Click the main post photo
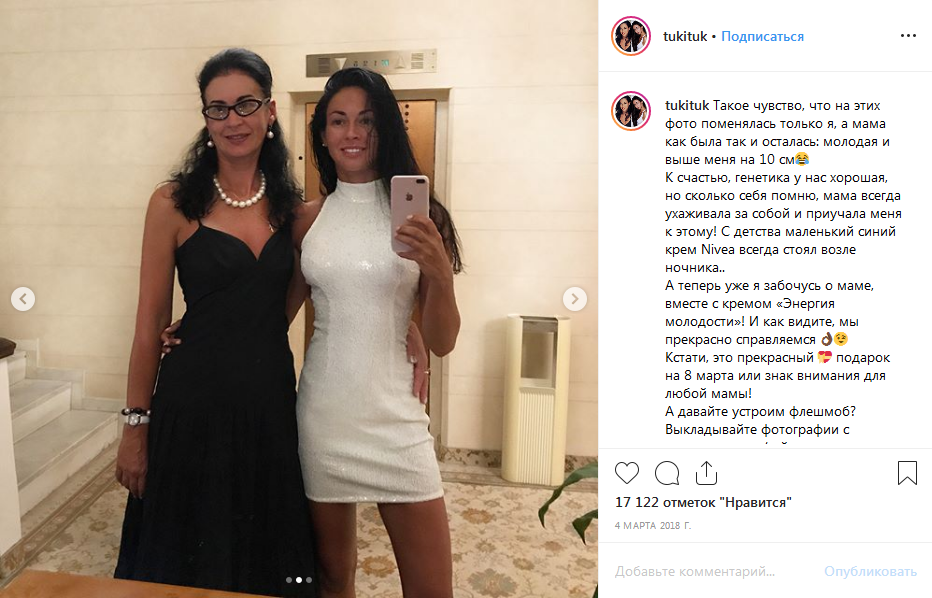 coord(299,299)
